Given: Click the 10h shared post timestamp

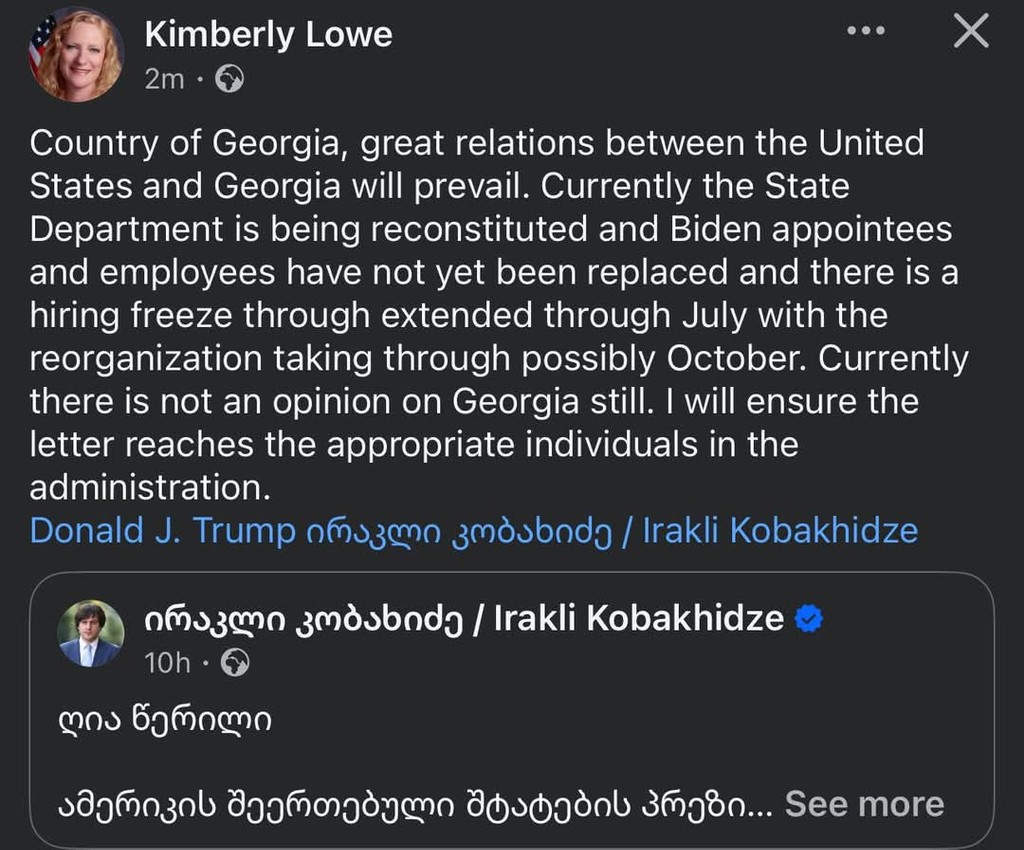Looking at the screenshot, I should (x=168, y=662).
